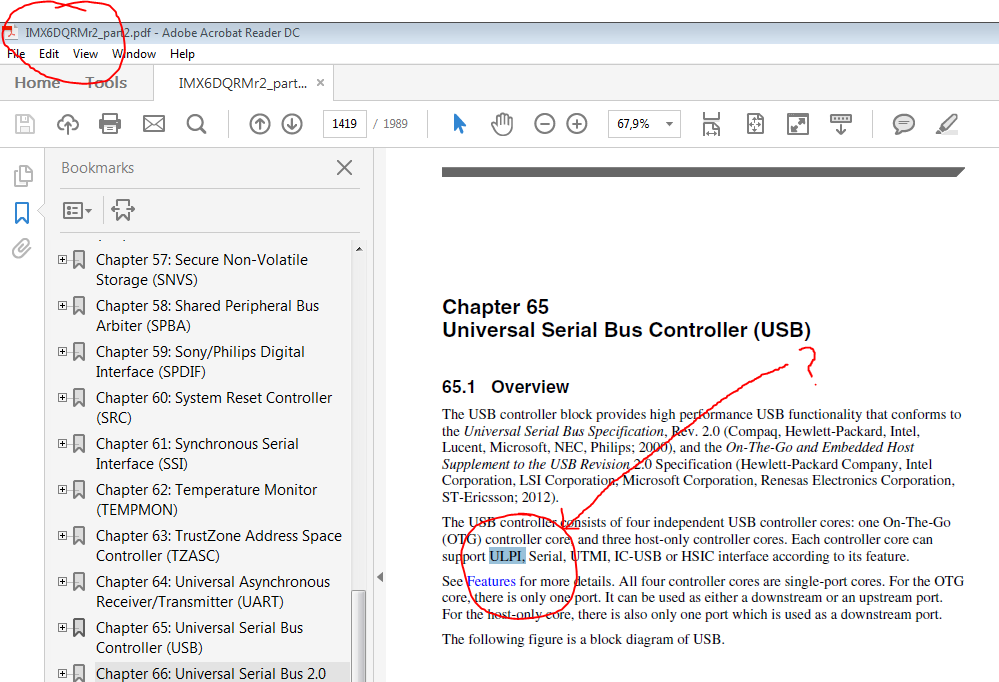The width and height of the screenshot is (999, 682).
Task: Switch to Full Screen mode icon
Action: point(798,124)
